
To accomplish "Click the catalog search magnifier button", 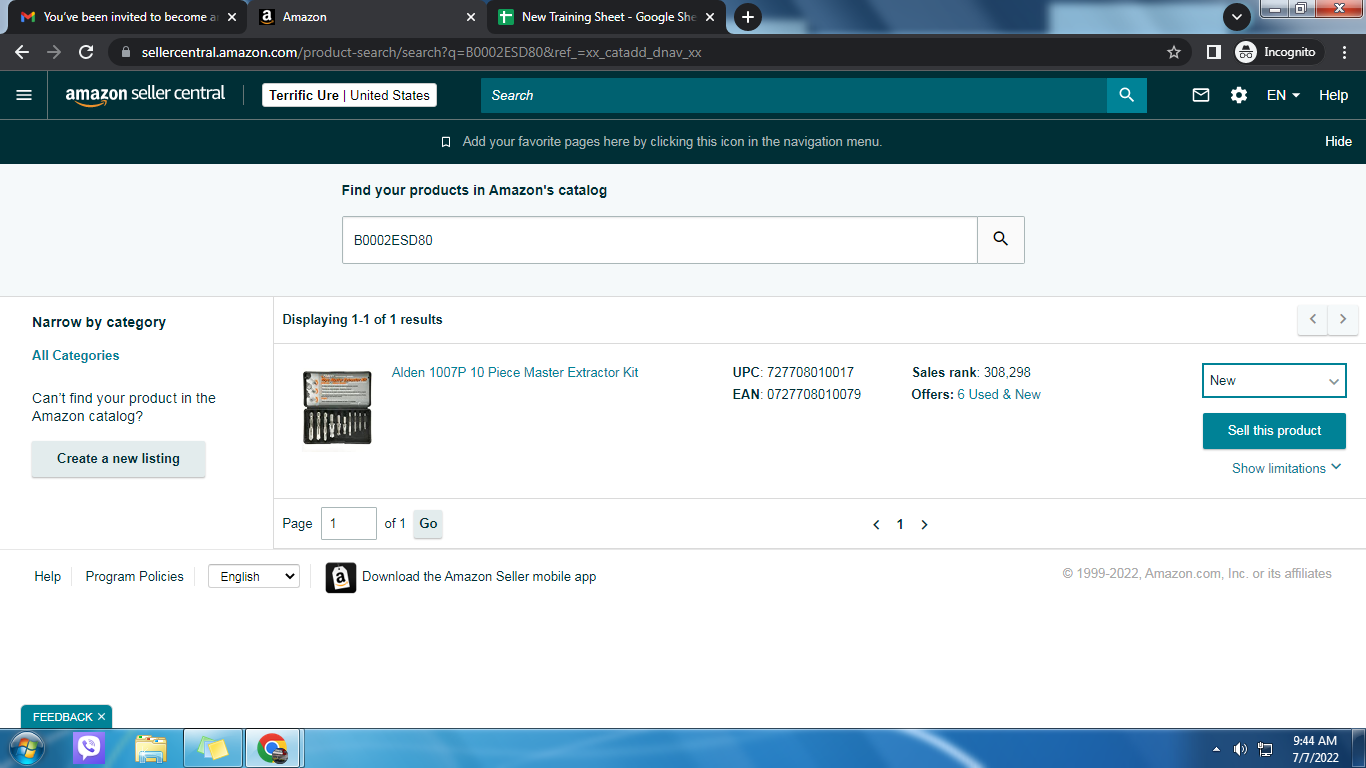I will coord(1001,240).
